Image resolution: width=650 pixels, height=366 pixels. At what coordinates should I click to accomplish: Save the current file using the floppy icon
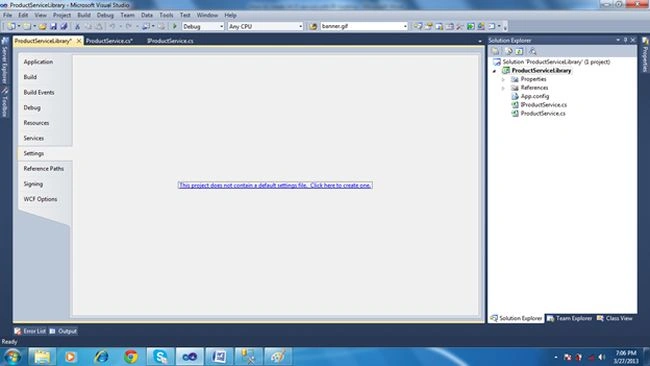tap(53, 26)
